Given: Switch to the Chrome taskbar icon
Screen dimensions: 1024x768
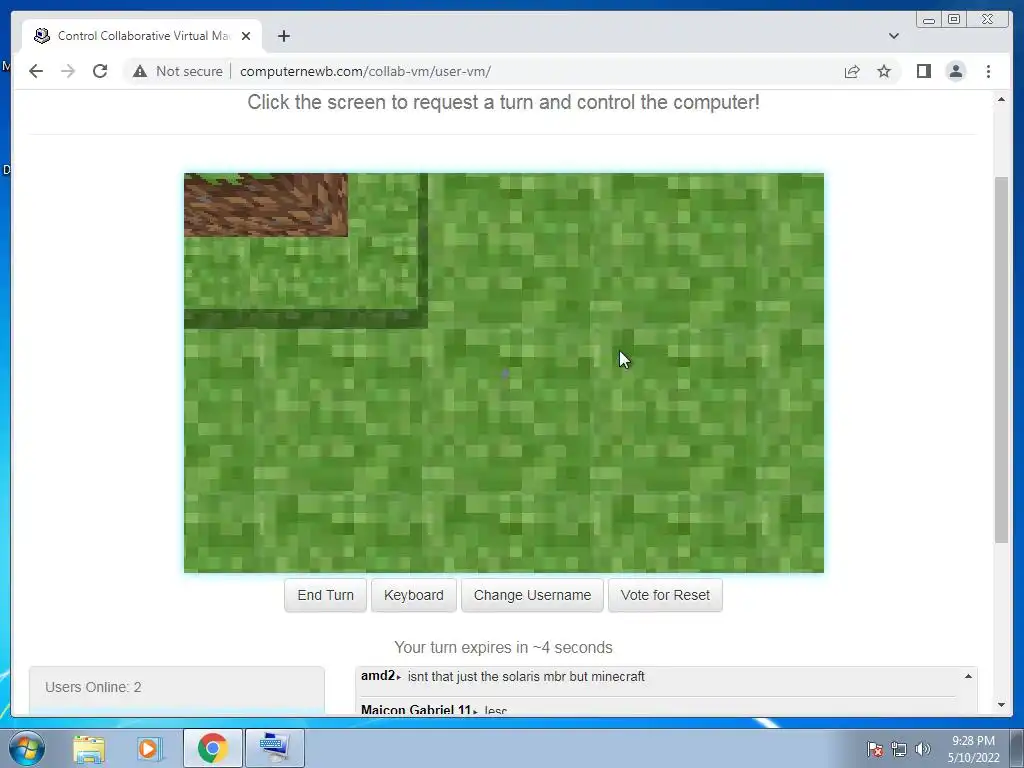Looking at the screenshot, I should coord(212,748).
